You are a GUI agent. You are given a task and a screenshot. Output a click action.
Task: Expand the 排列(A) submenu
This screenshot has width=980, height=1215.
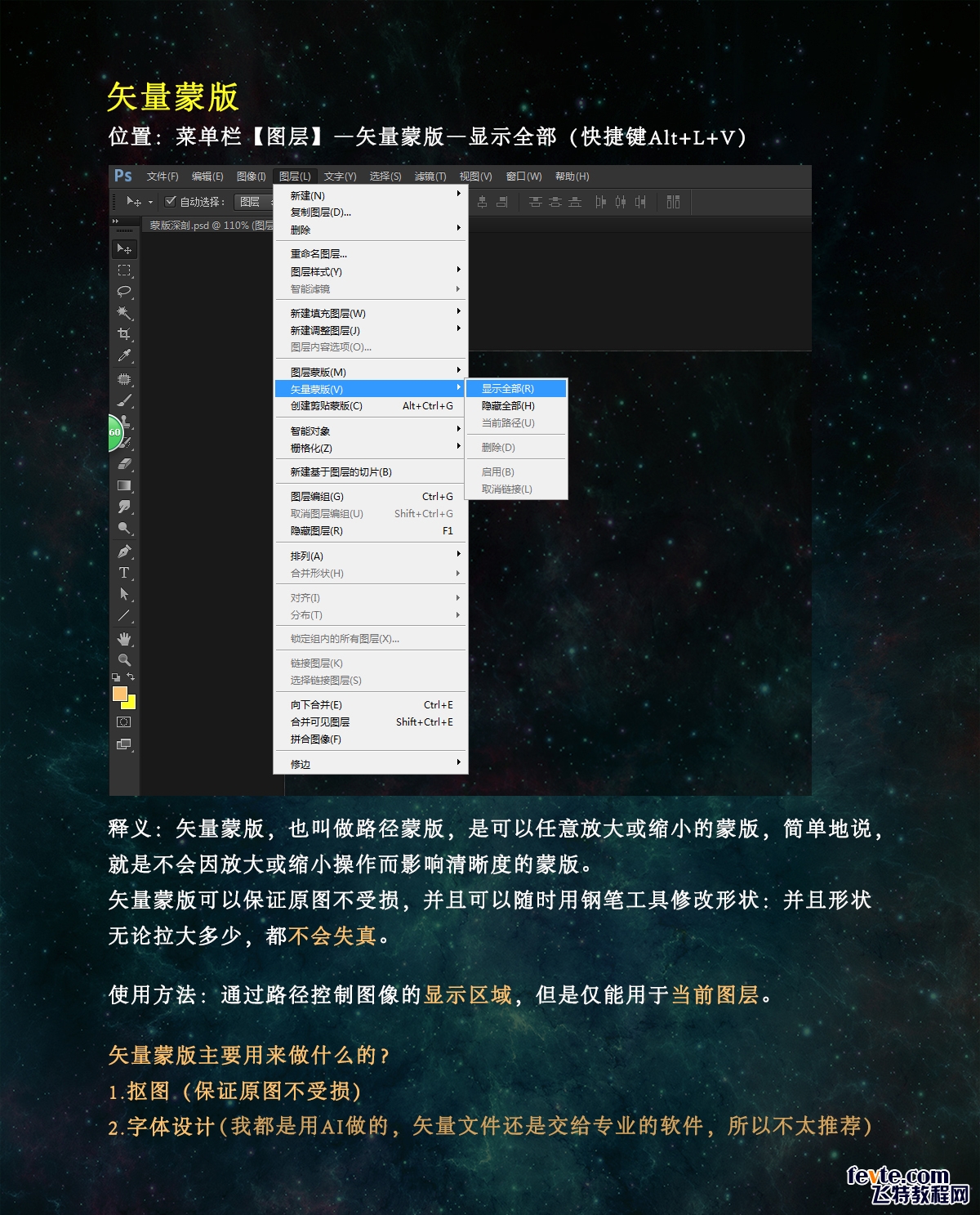click(x=370, y=556)
